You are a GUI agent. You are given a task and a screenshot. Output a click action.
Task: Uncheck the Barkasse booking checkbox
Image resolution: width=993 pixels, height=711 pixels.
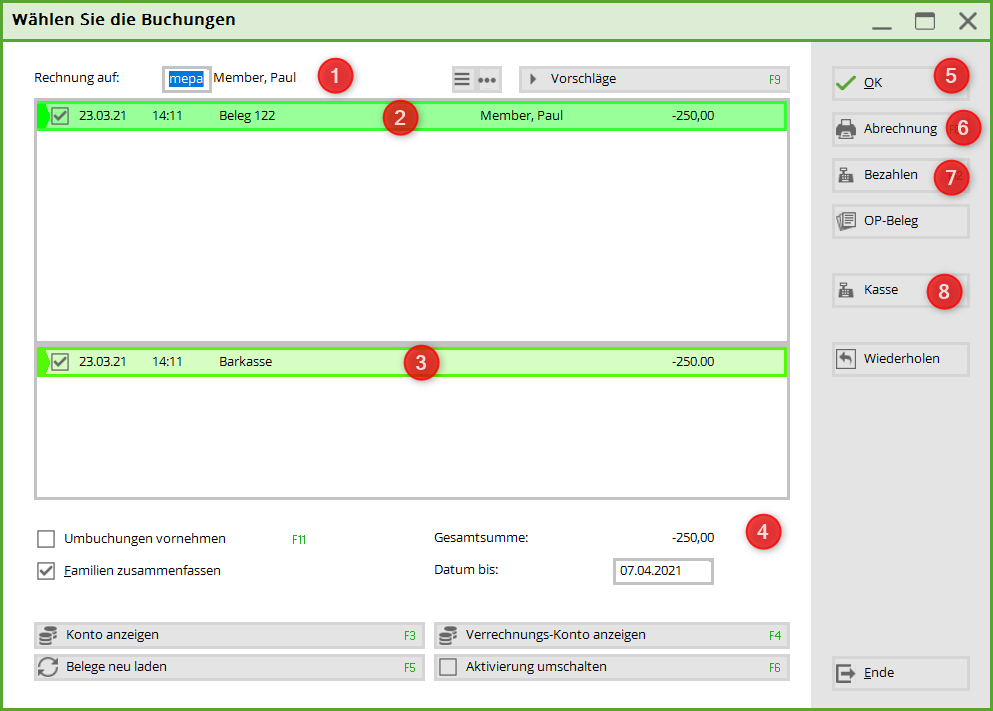(x=60, y=362)
